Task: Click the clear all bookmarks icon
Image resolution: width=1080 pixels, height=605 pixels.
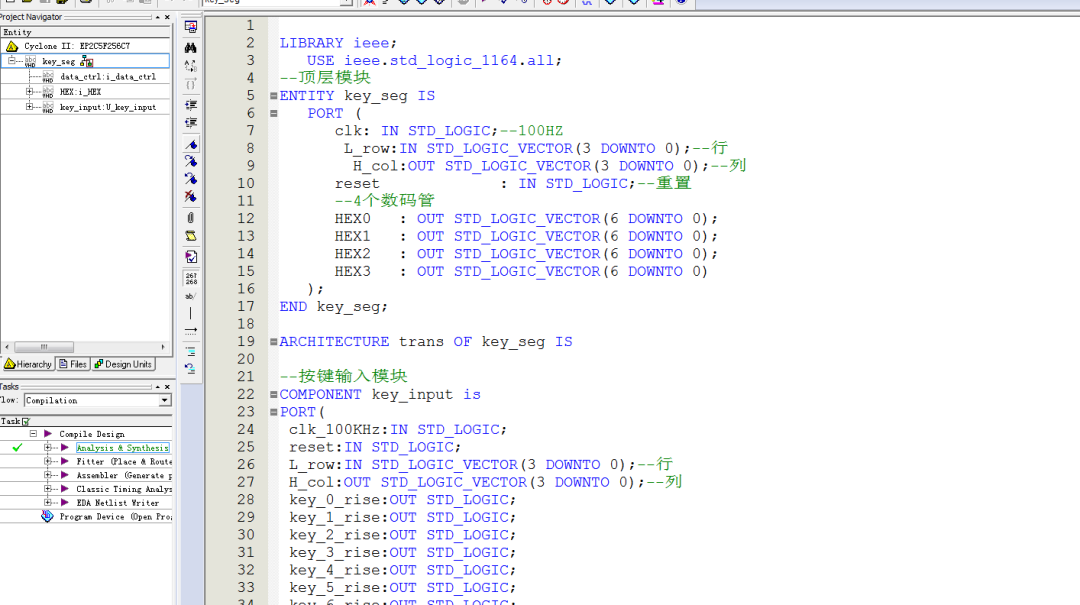Action: click(x=190, y=197)
